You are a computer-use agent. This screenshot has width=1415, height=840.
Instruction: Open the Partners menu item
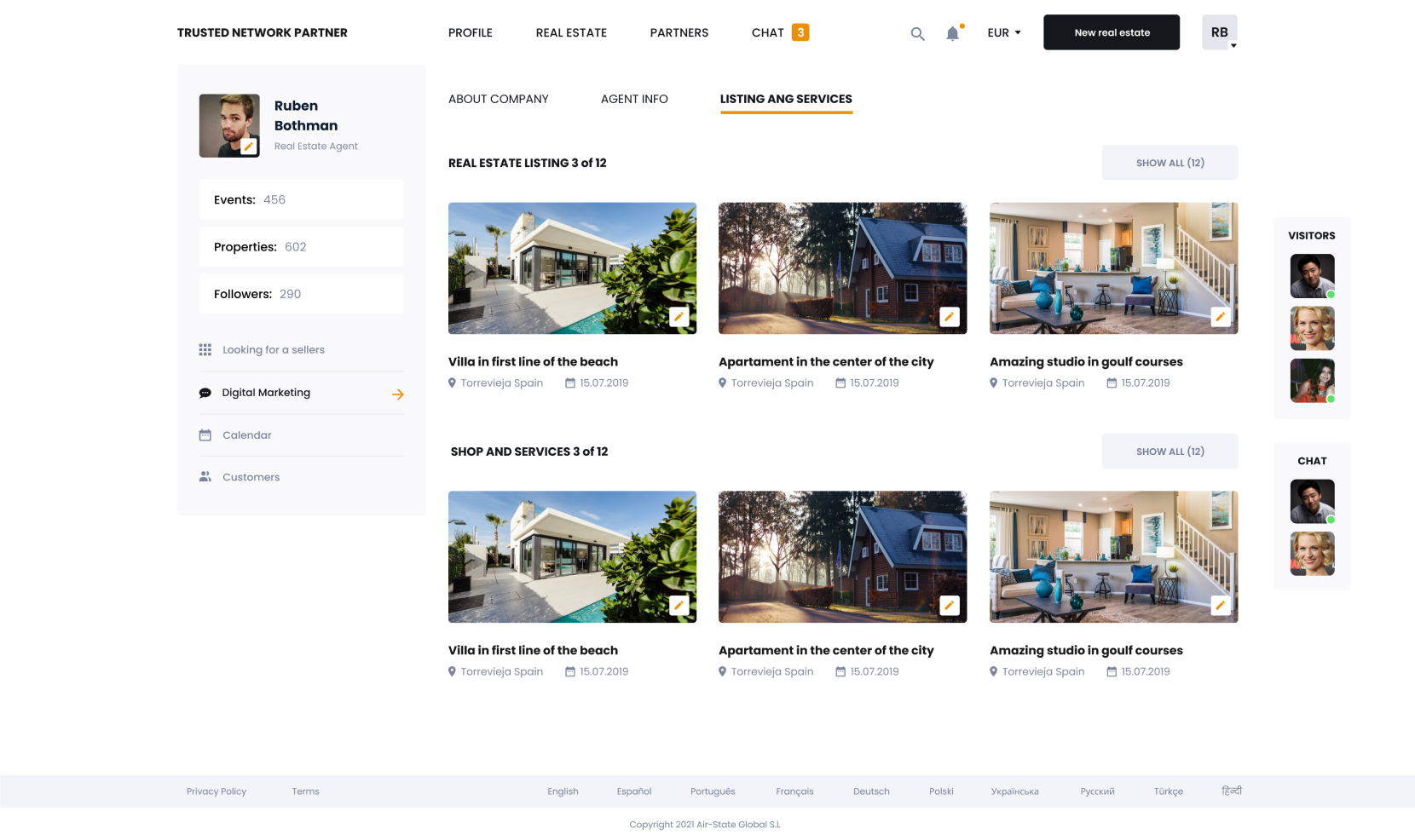[679, 32]
